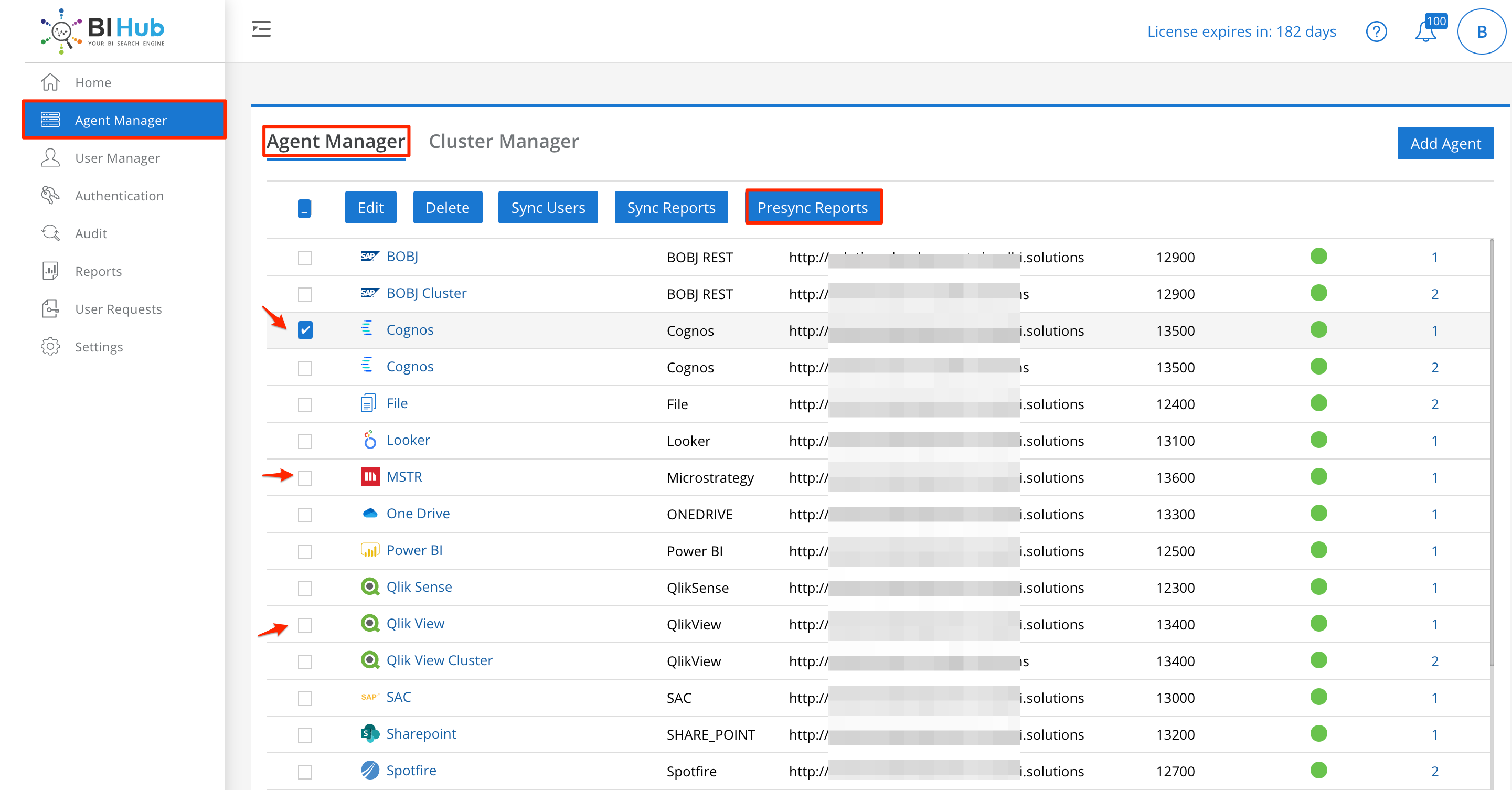Click the Spotfire logo icon
The width and height of the screenshot is (1512, 790).
[x=370, y=770]
